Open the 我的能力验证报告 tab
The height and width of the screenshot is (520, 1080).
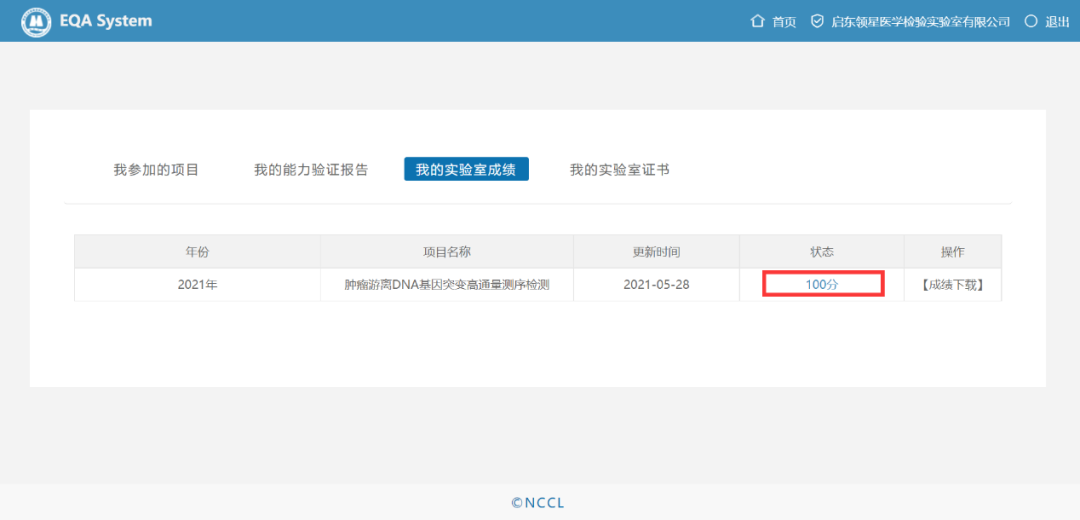click(x=311, y=170)
